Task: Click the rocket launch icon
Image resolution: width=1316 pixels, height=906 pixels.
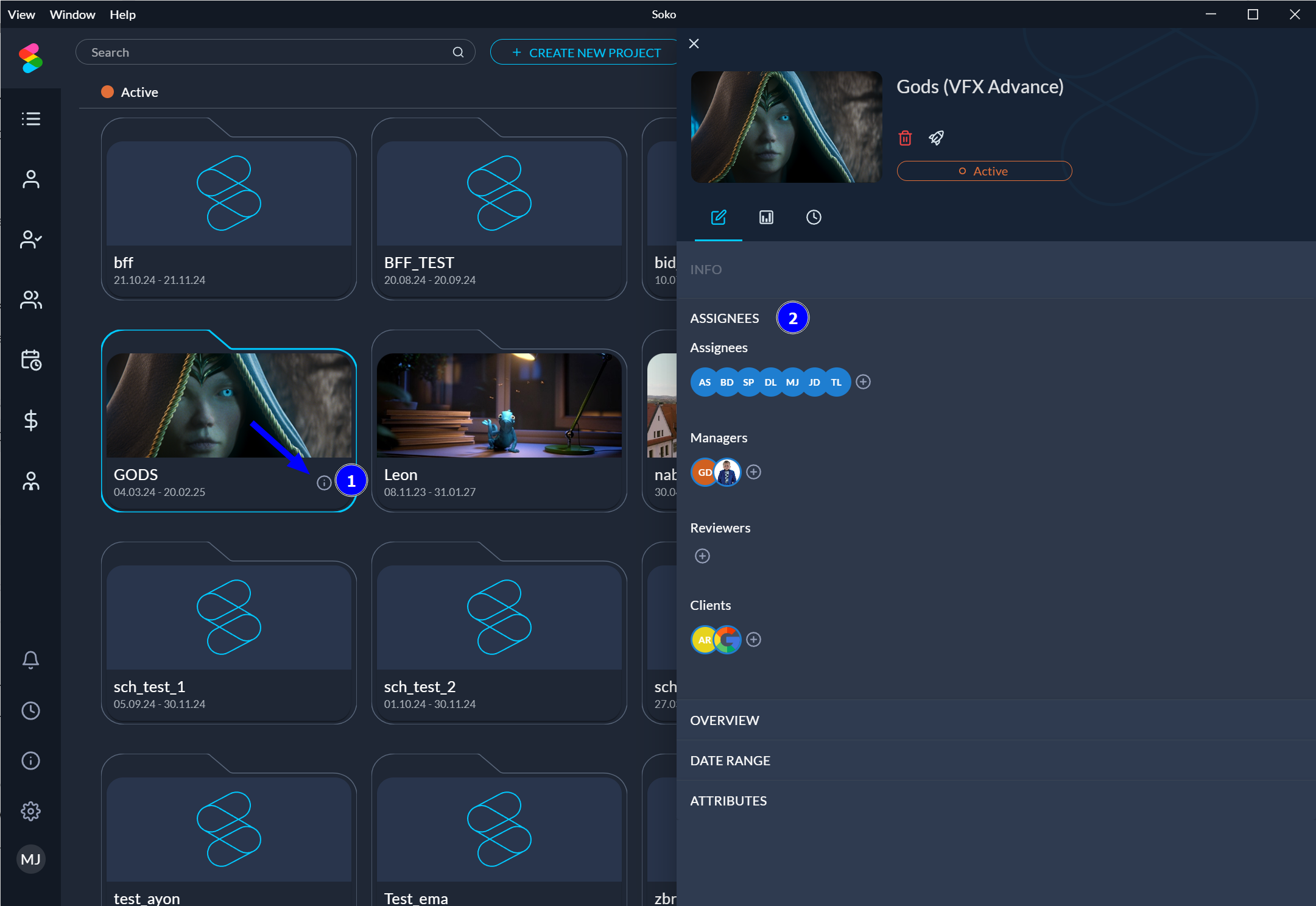Action: 936,138
